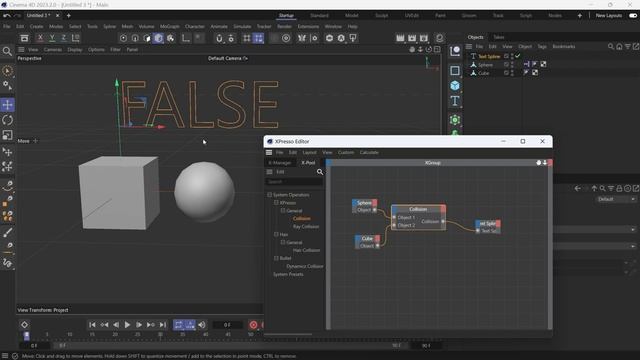Open viewport Cameras menu
640x360 pixels.
(53, 49)
